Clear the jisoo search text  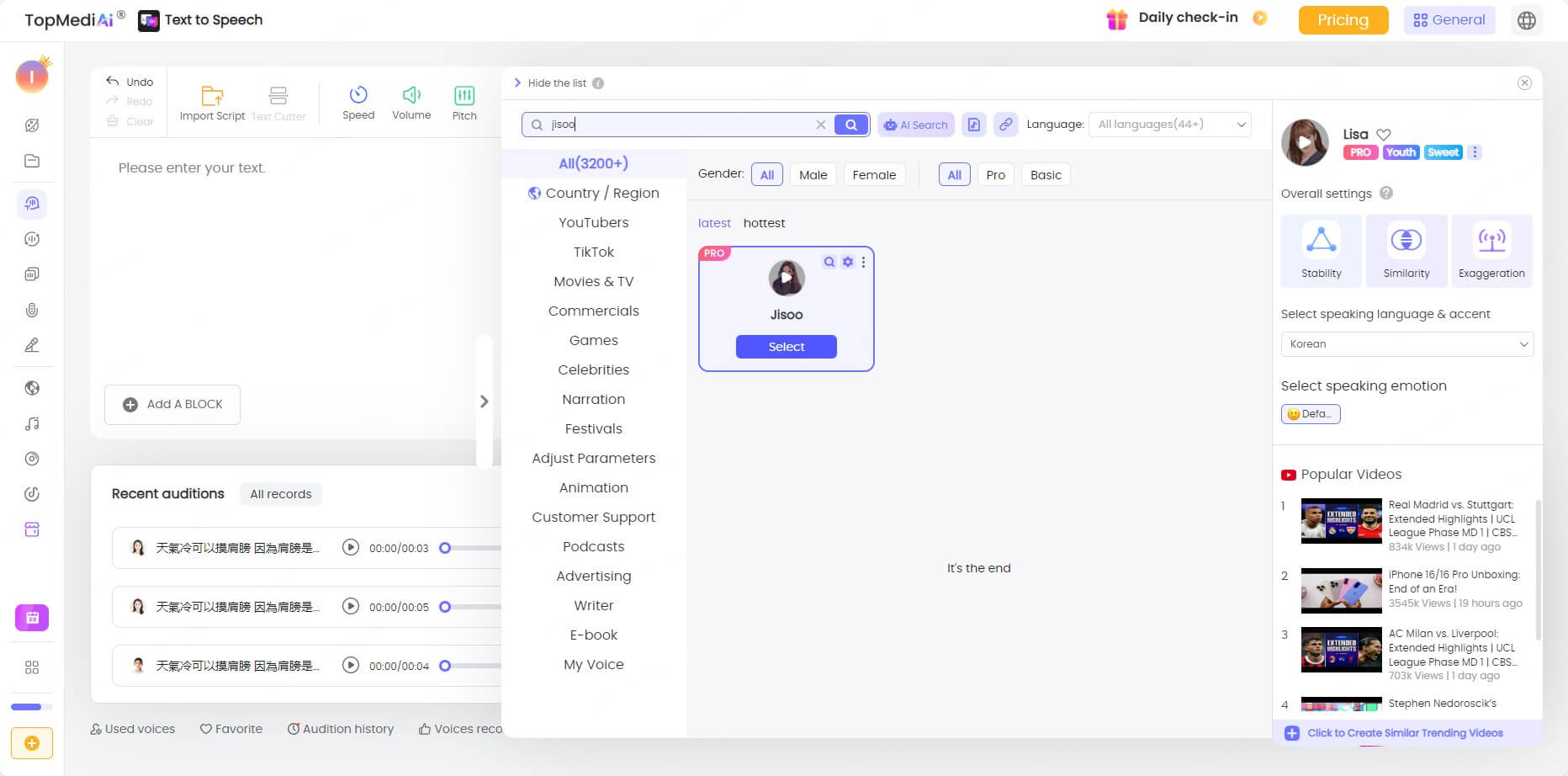821,125
